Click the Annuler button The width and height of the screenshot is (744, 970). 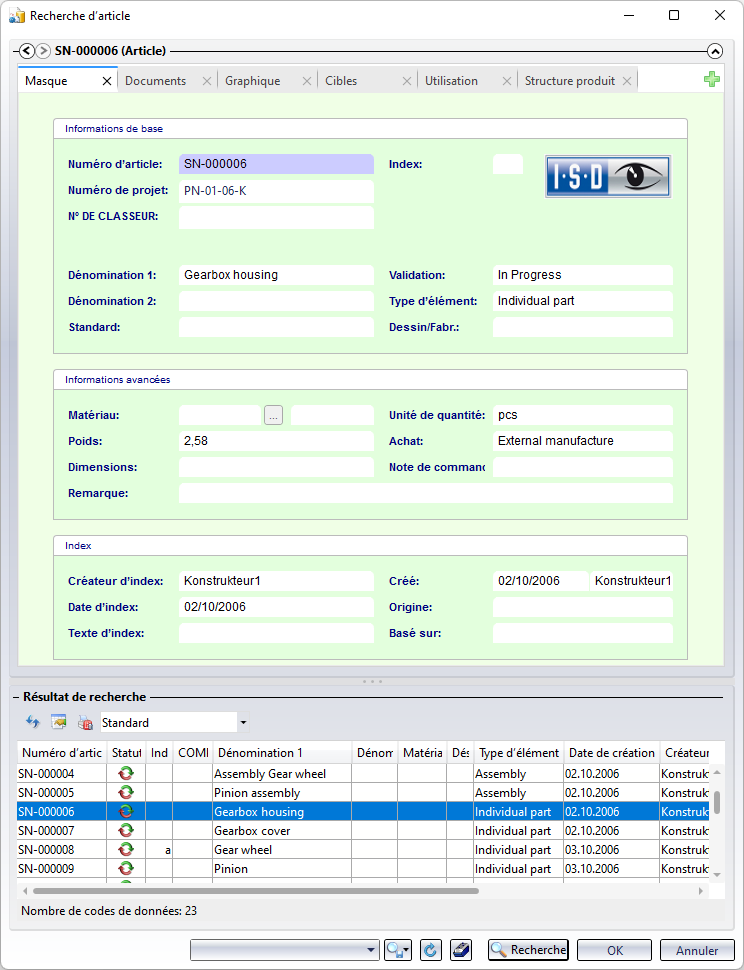click(697, 950)
